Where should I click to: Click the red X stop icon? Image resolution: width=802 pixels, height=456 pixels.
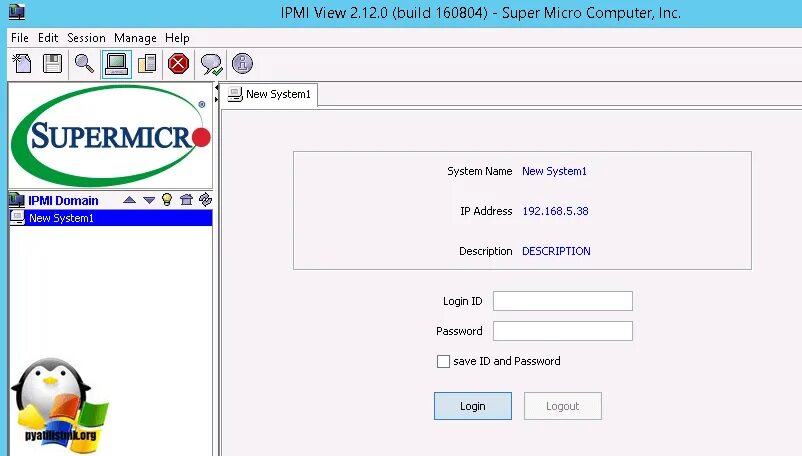tap(179, 64)
